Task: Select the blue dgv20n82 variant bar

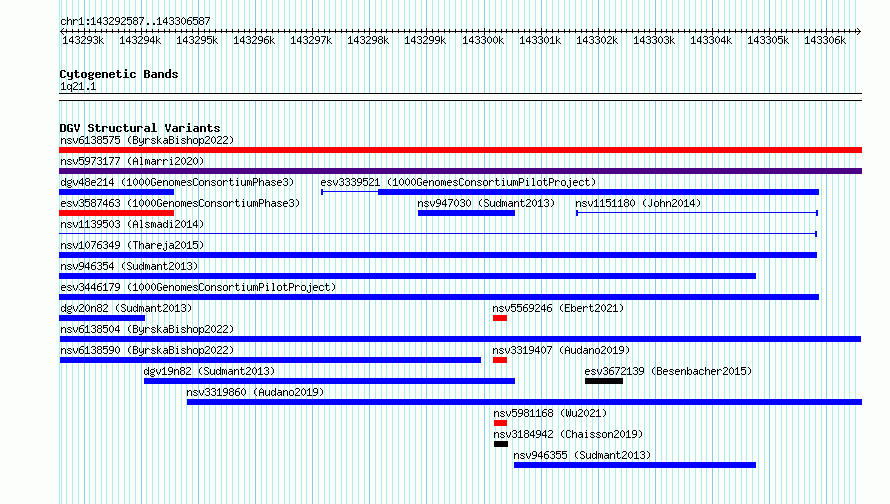Action: pos(102,318)
